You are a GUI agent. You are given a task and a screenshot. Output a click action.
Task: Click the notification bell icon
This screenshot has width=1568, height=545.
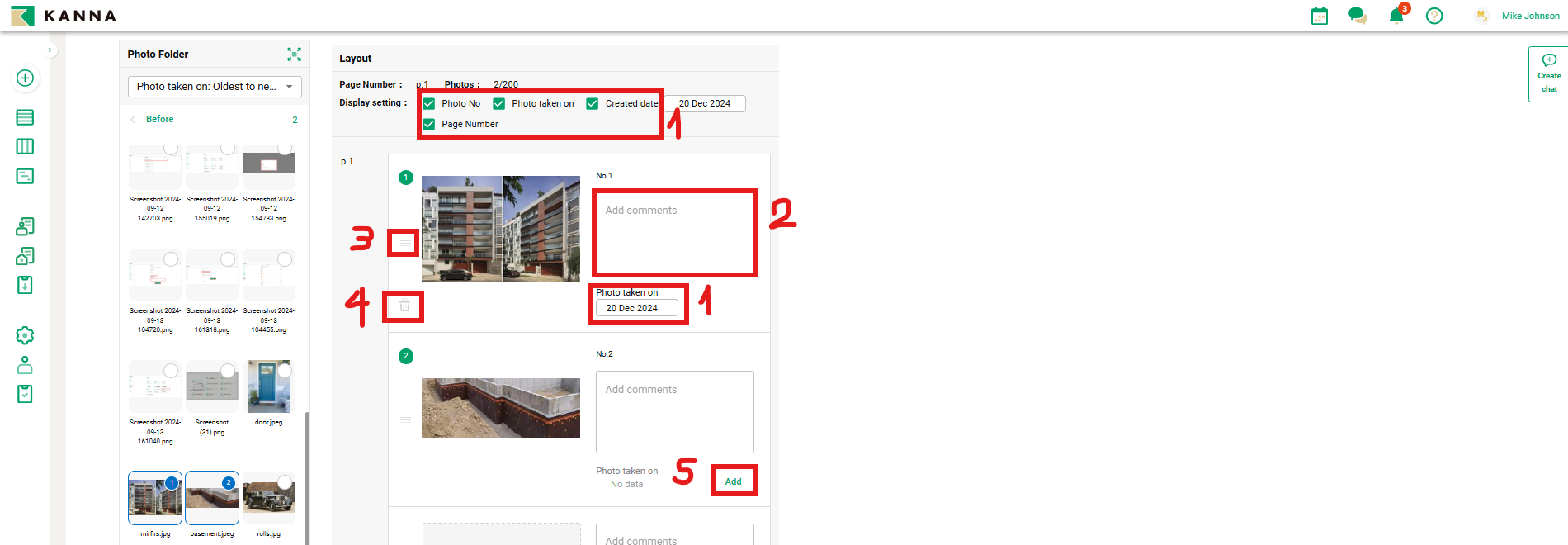1396,17
